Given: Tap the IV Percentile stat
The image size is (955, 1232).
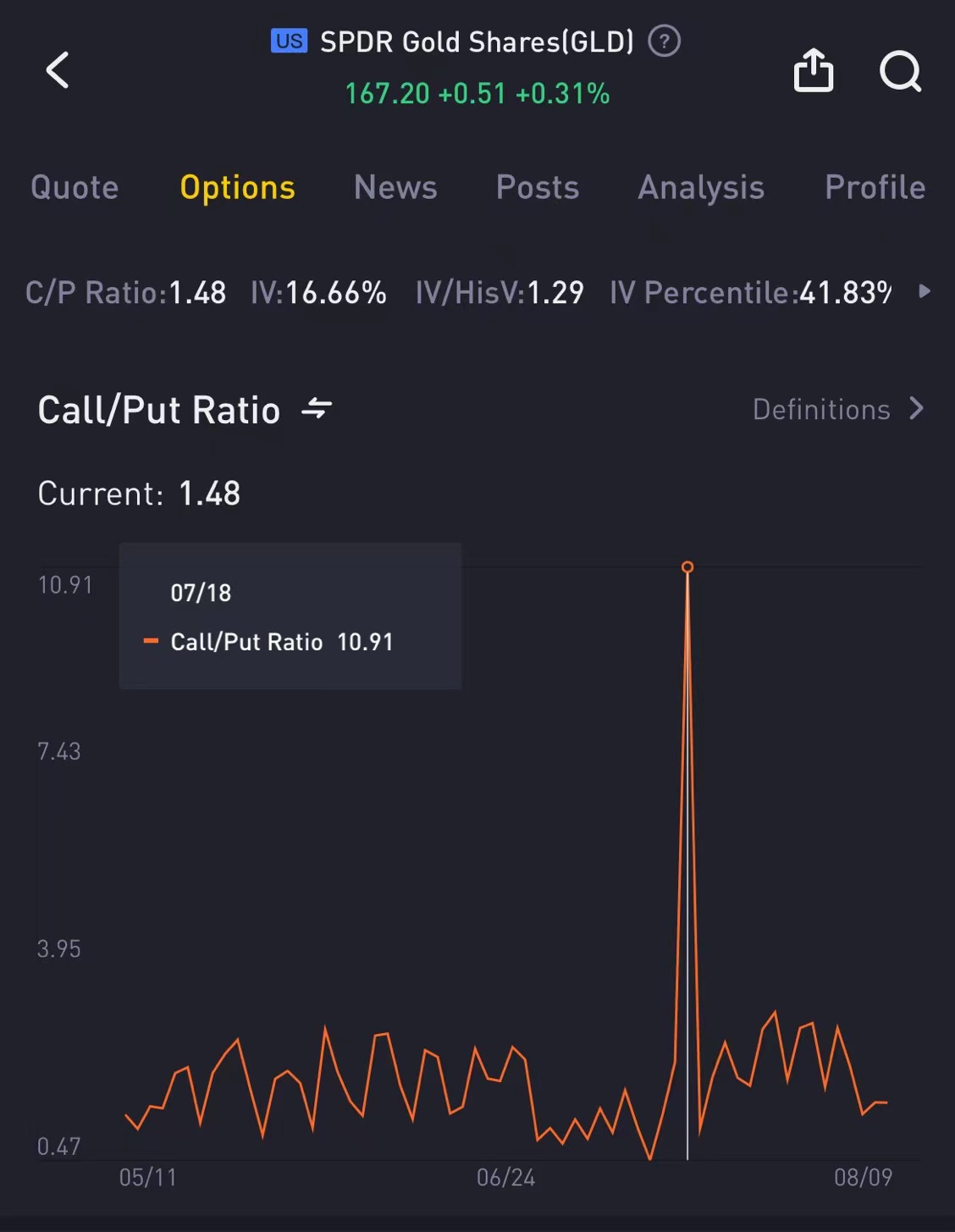Looking at the screenshot, I should point(750,292).
